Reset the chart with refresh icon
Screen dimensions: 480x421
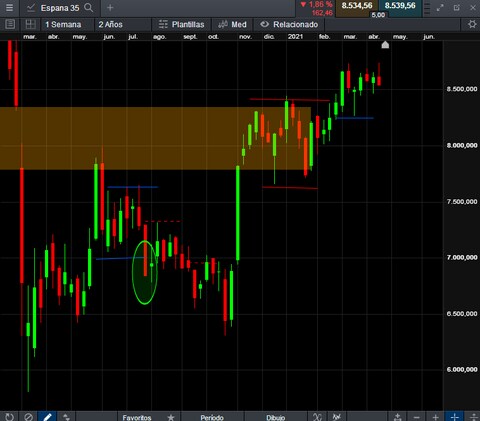(9, 417)
